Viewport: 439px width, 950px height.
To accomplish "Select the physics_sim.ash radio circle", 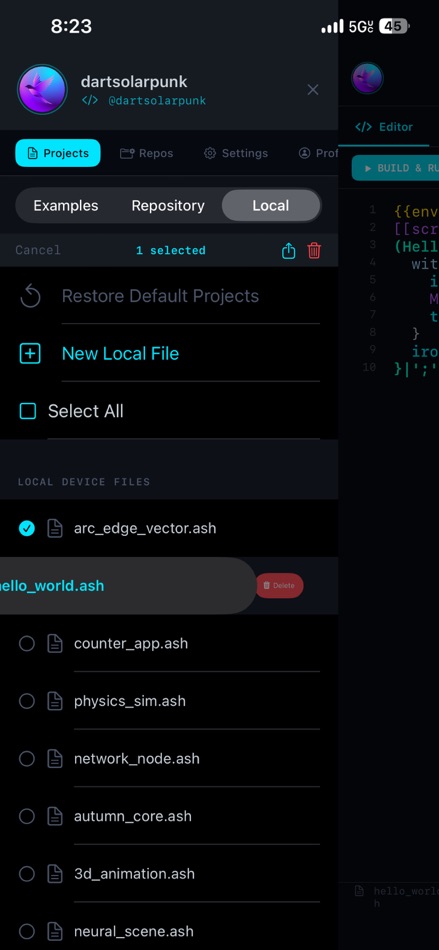I will pos(27,701).
